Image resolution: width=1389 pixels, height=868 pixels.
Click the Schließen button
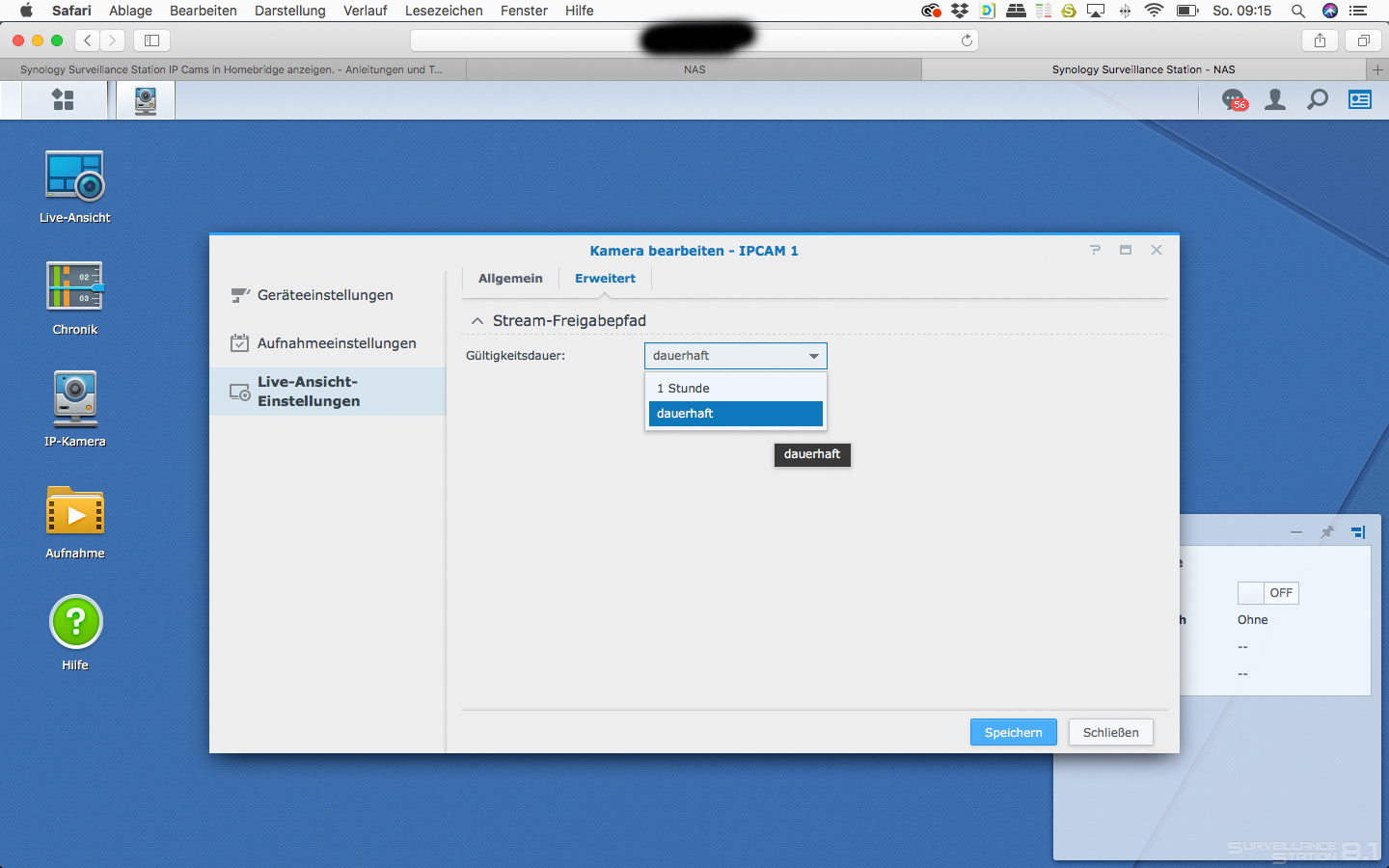(x=1110, y=733)
